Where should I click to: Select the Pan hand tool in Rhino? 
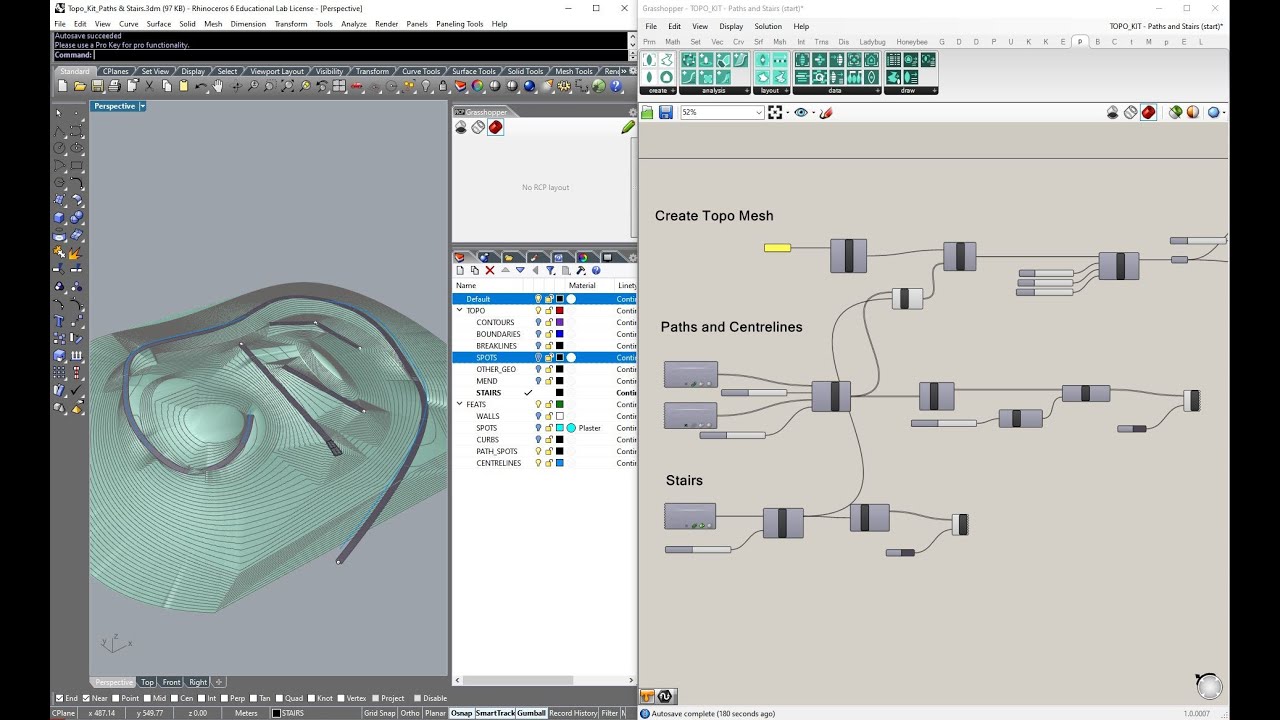point(218,87)
